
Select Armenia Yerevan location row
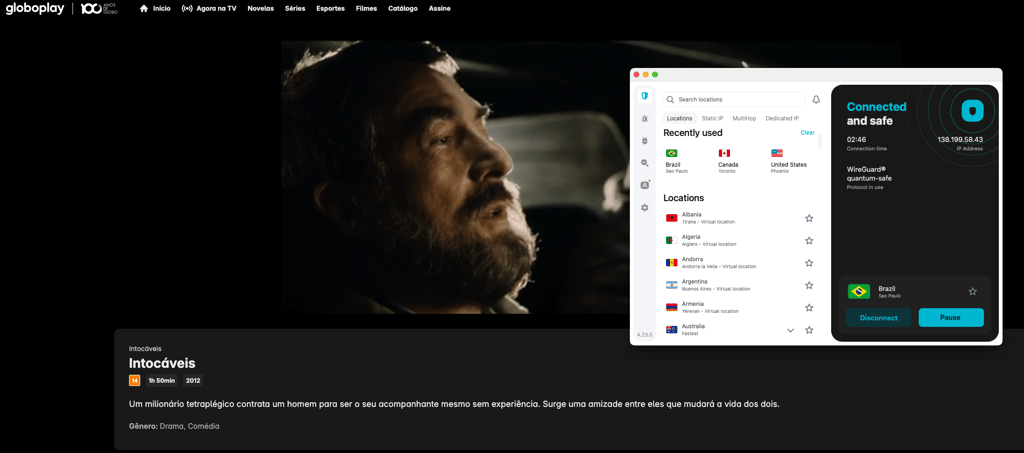coord(740,307)
